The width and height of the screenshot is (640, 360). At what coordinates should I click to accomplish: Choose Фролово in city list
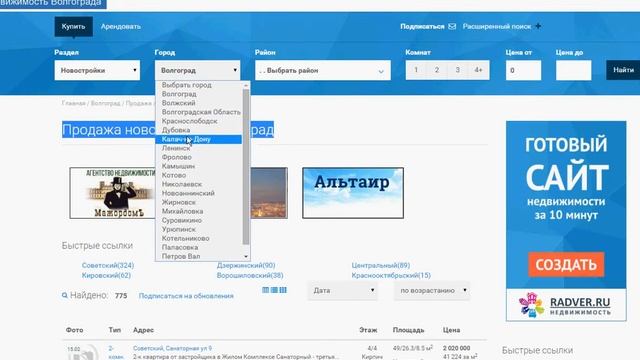[199, 157]
